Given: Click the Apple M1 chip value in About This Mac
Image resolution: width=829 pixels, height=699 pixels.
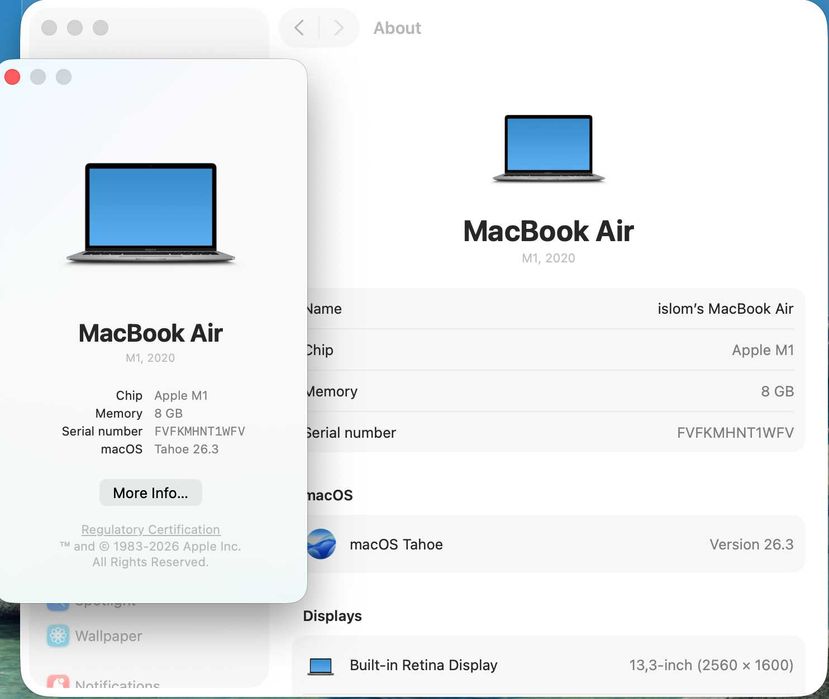Looking at the screenshot, I should click(181, 396).
